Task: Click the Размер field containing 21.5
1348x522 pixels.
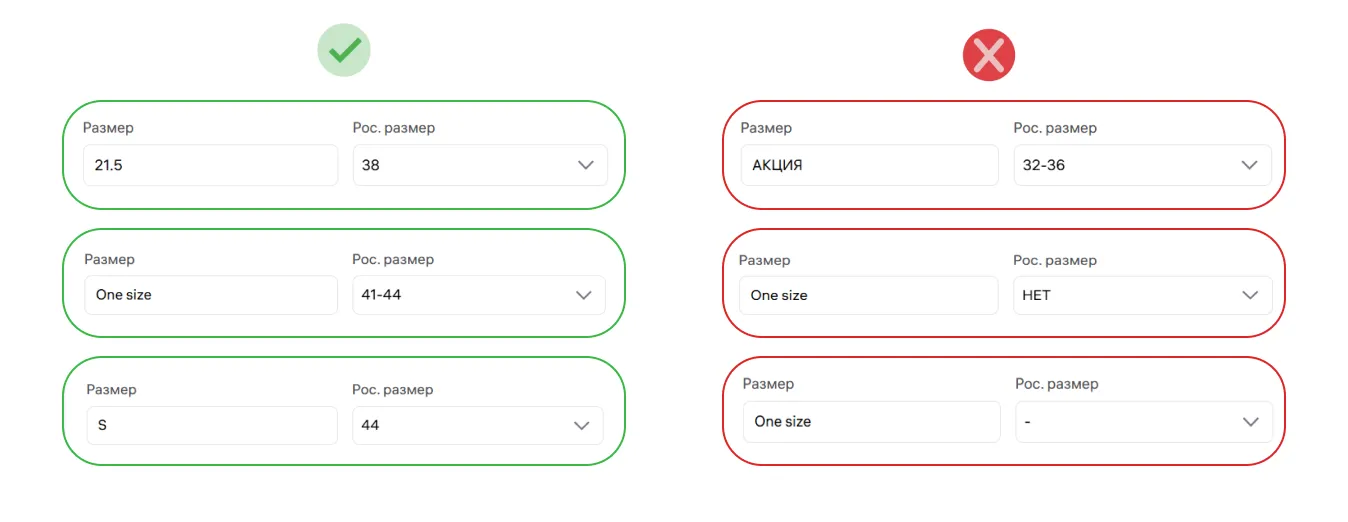Action: tap(210, 165)
